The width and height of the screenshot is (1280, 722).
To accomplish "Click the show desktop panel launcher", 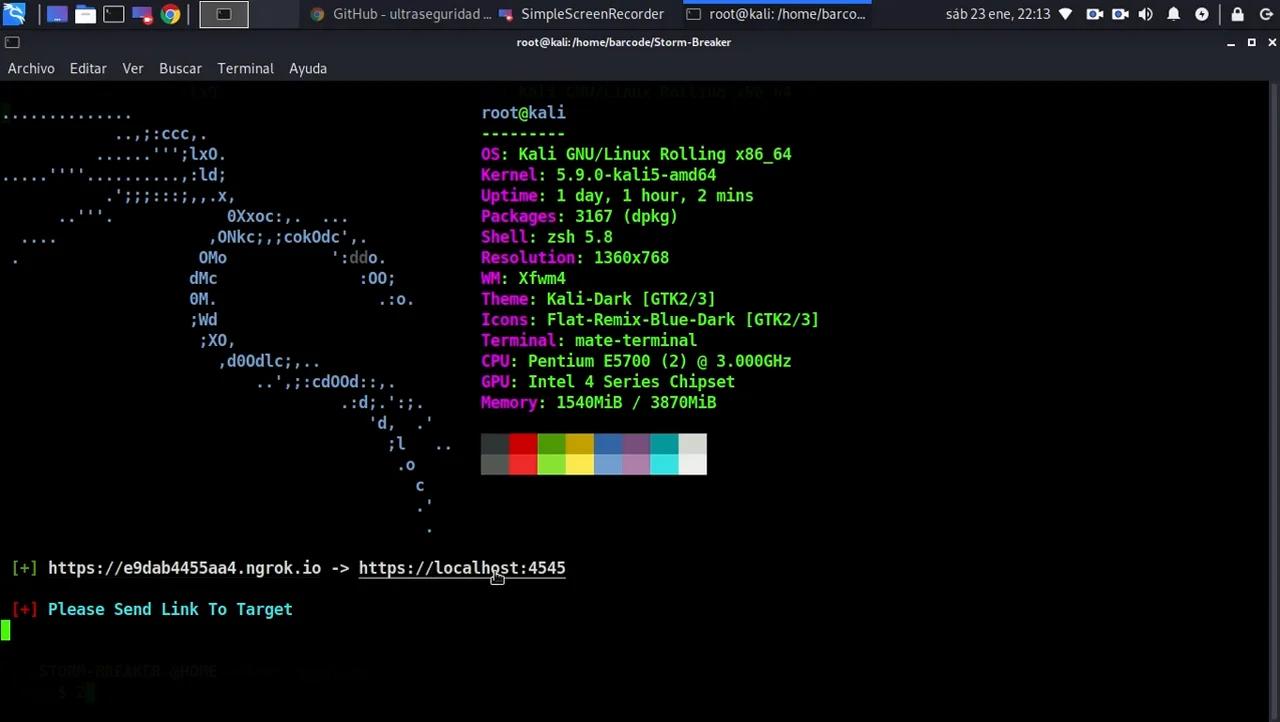I will click(57, 14).
